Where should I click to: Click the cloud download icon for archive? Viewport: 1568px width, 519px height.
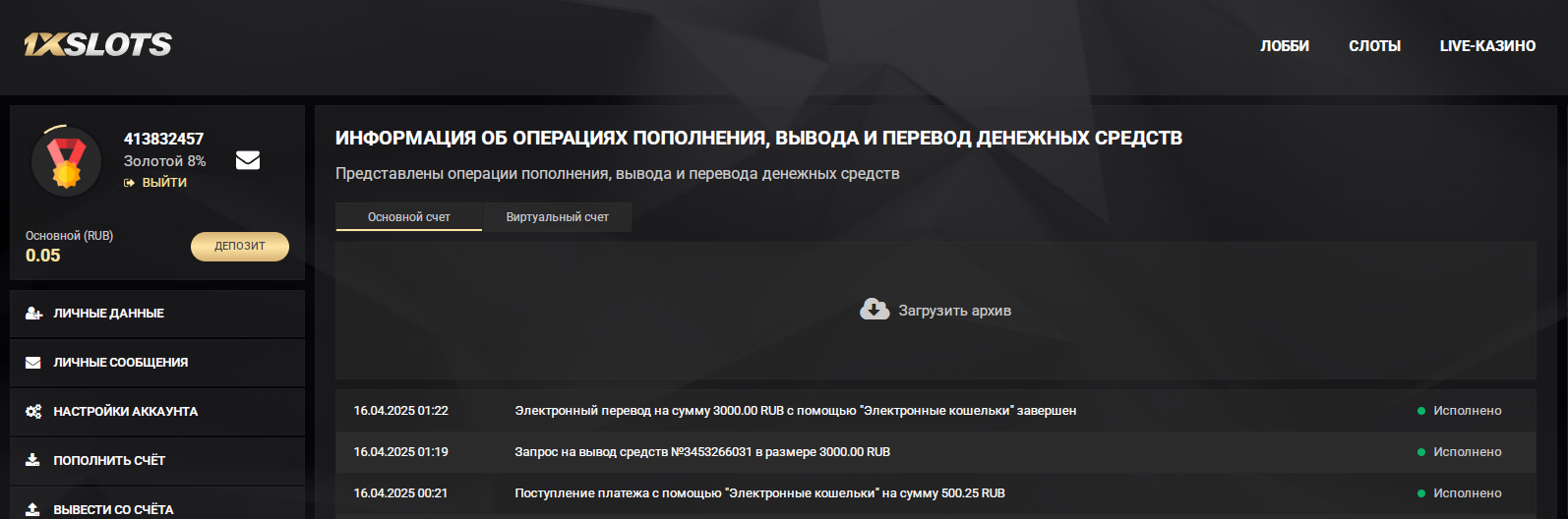pyautogui.click(x=874, y=310)
